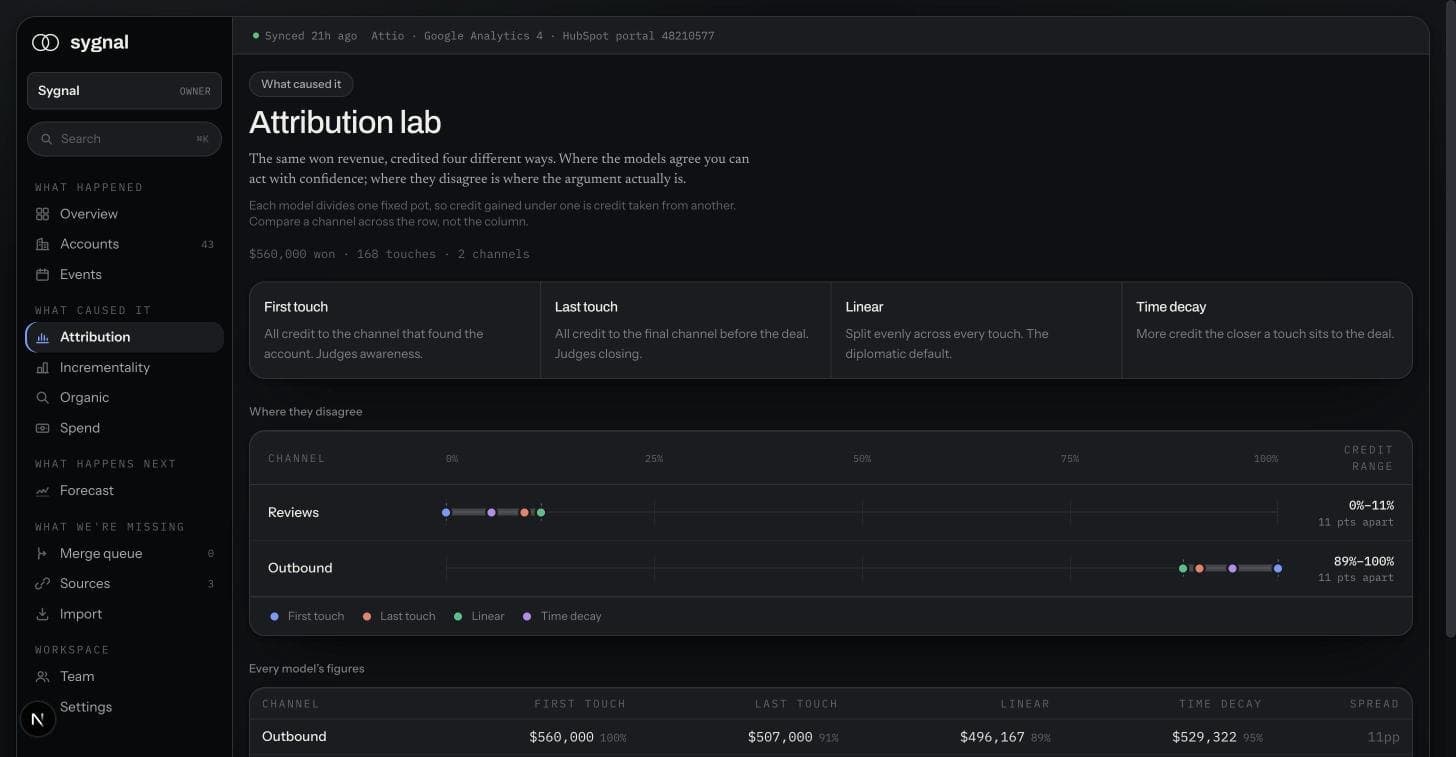Click the "$529,322" time decay cell
This screenshot has height=757, width=1456.
[x=1204, y=737]
